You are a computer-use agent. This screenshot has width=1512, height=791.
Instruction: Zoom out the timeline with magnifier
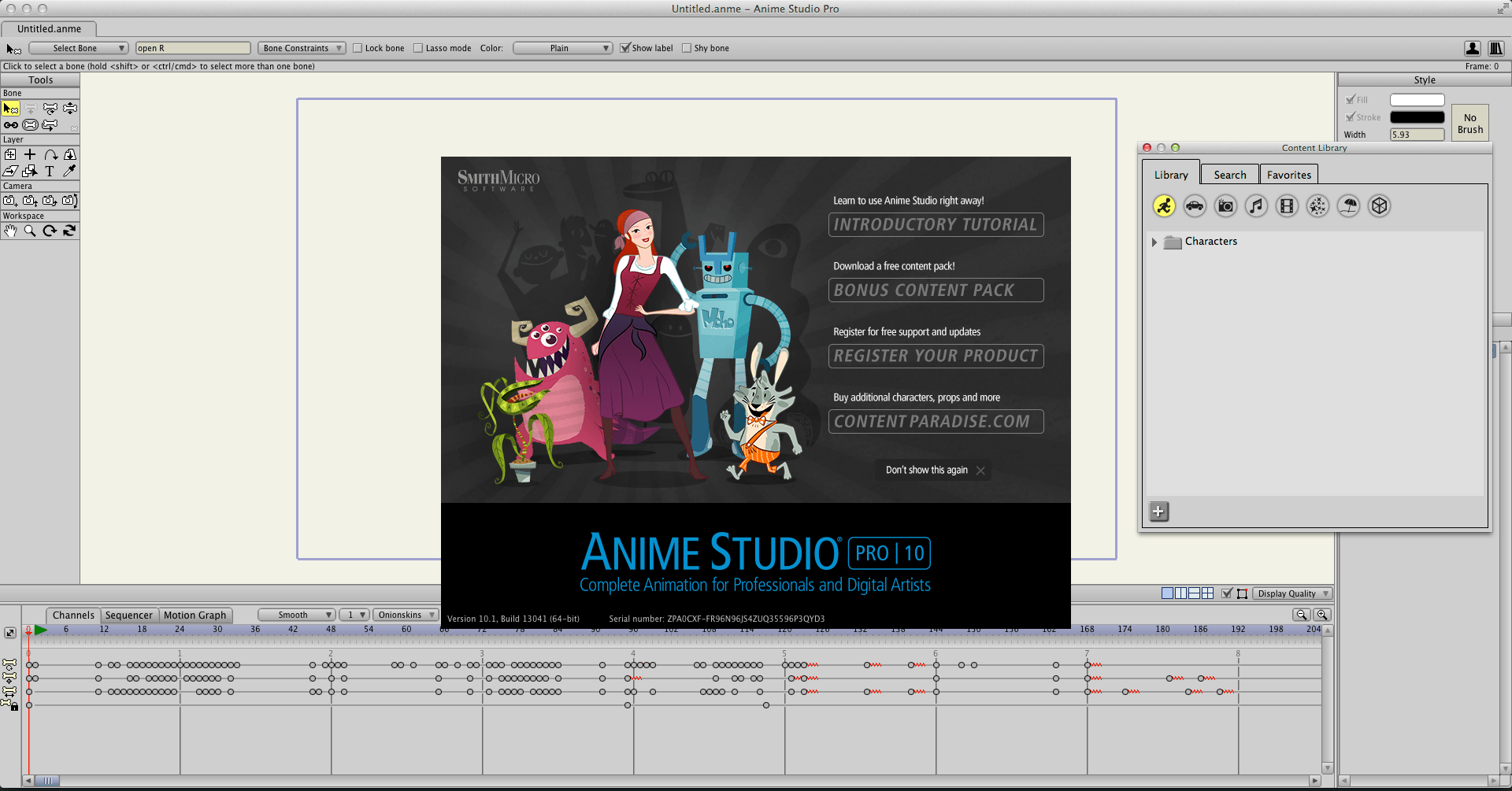coord(1303,615)
